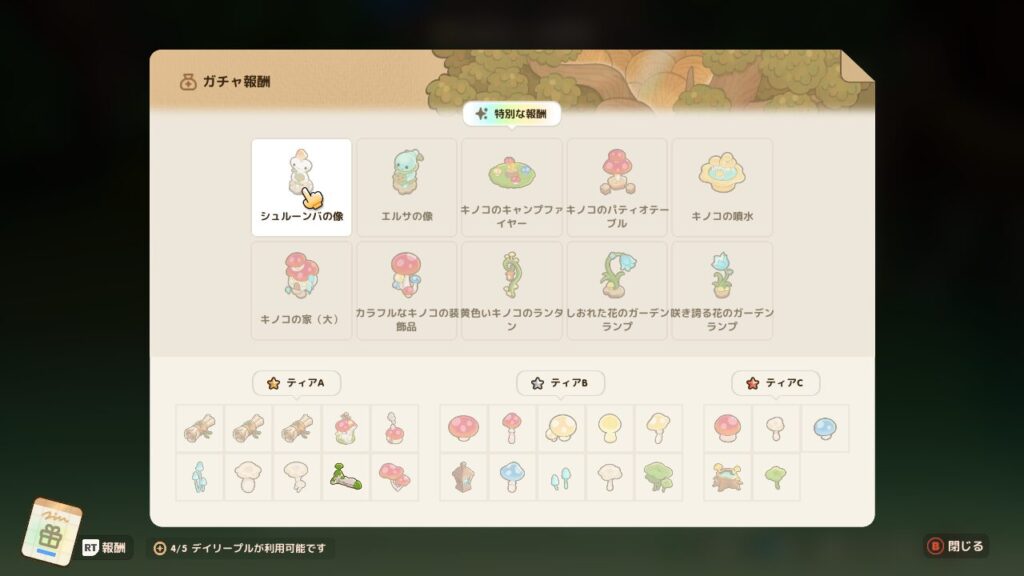Click the デイリープル daily pull indicator
The height and width of the screenshot is (576, 1024).
click(x=240, y=548)
